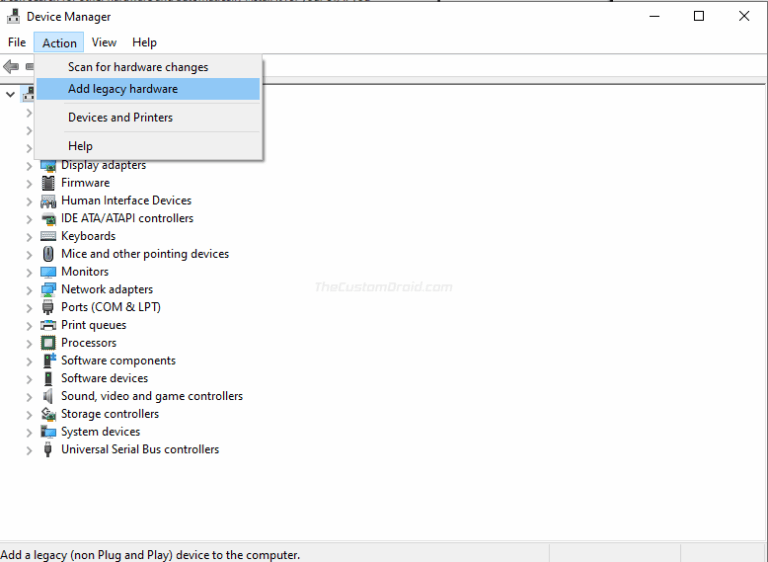Click the Processors chip icon
The image size is (768, 562).
(48, 343)
